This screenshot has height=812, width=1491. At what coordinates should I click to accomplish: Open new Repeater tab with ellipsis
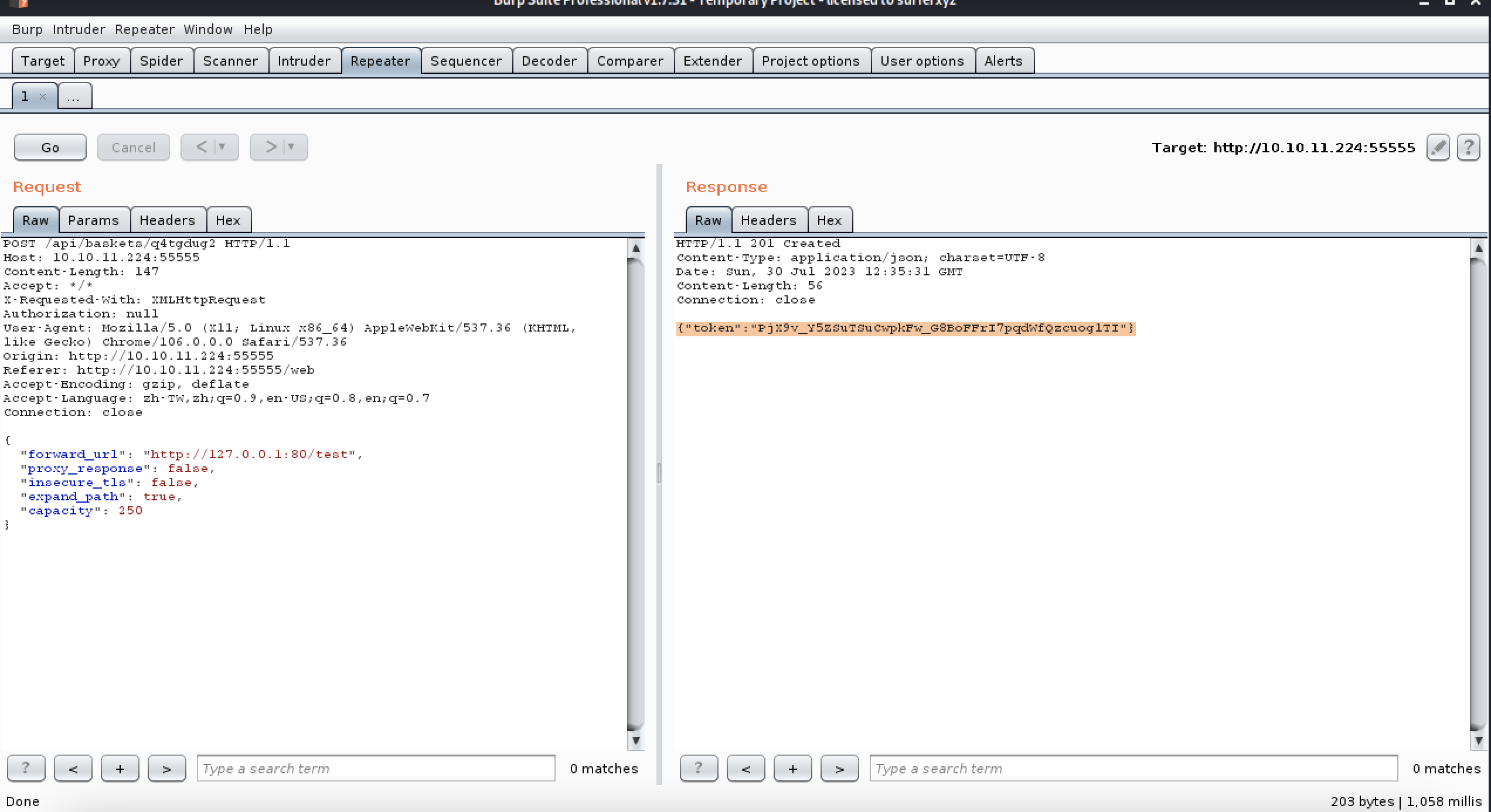[x=74, y=96]
